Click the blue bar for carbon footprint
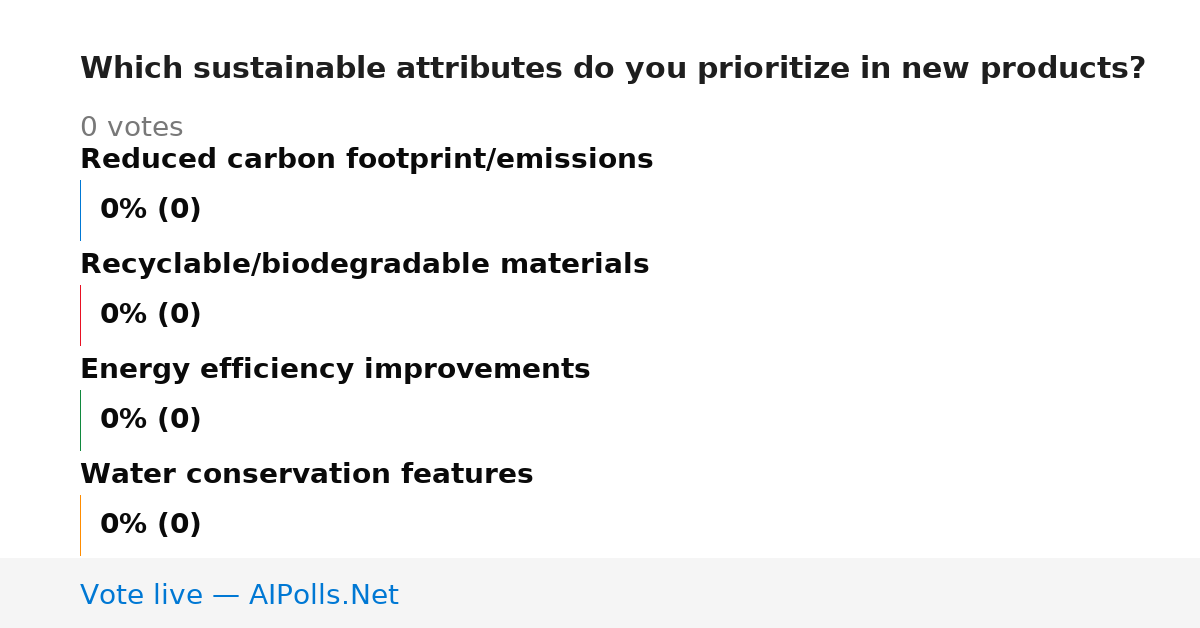Image resolution: width=1200 pixels, height=628 pixels. click(80, 210)
